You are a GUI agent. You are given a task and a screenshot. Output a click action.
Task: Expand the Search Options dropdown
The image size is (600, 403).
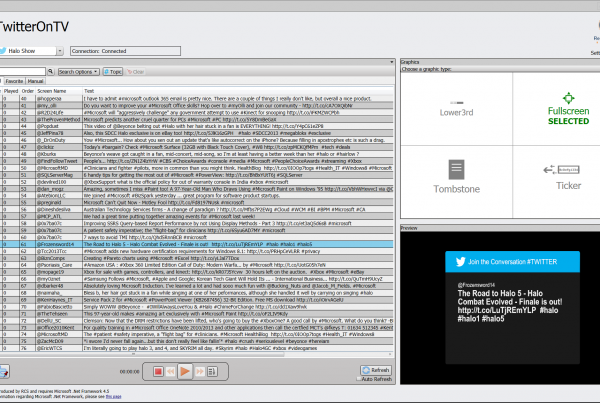pyautogui.click(x=78, y=72)
